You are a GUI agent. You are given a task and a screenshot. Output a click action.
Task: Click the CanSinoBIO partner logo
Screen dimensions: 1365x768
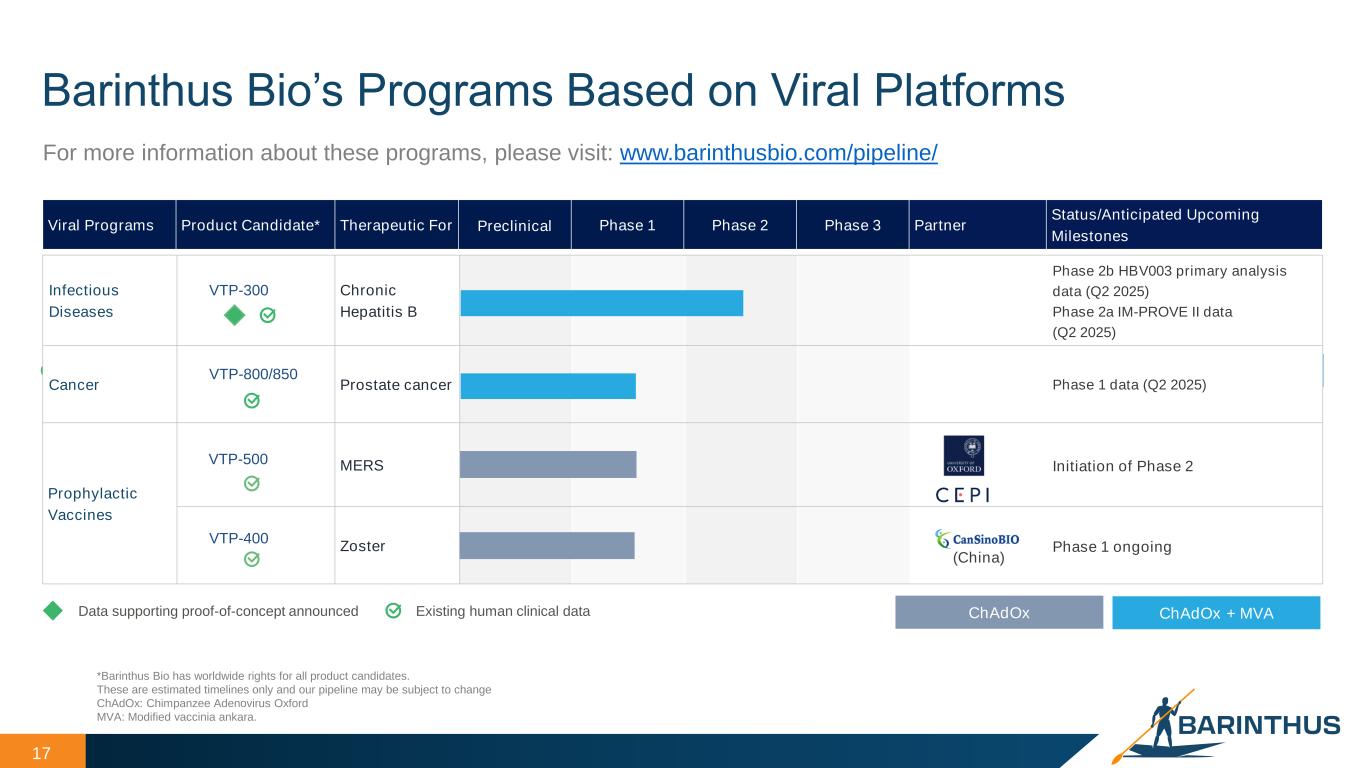point(977,539)
